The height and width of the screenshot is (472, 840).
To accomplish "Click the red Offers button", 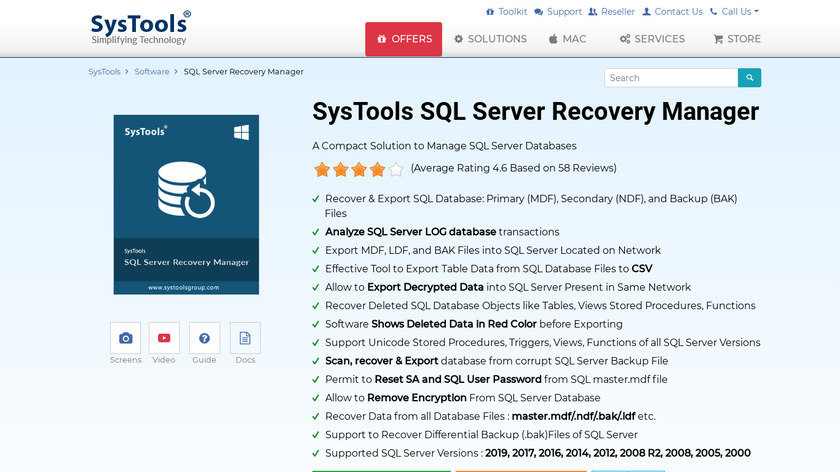I will point(403,39).
